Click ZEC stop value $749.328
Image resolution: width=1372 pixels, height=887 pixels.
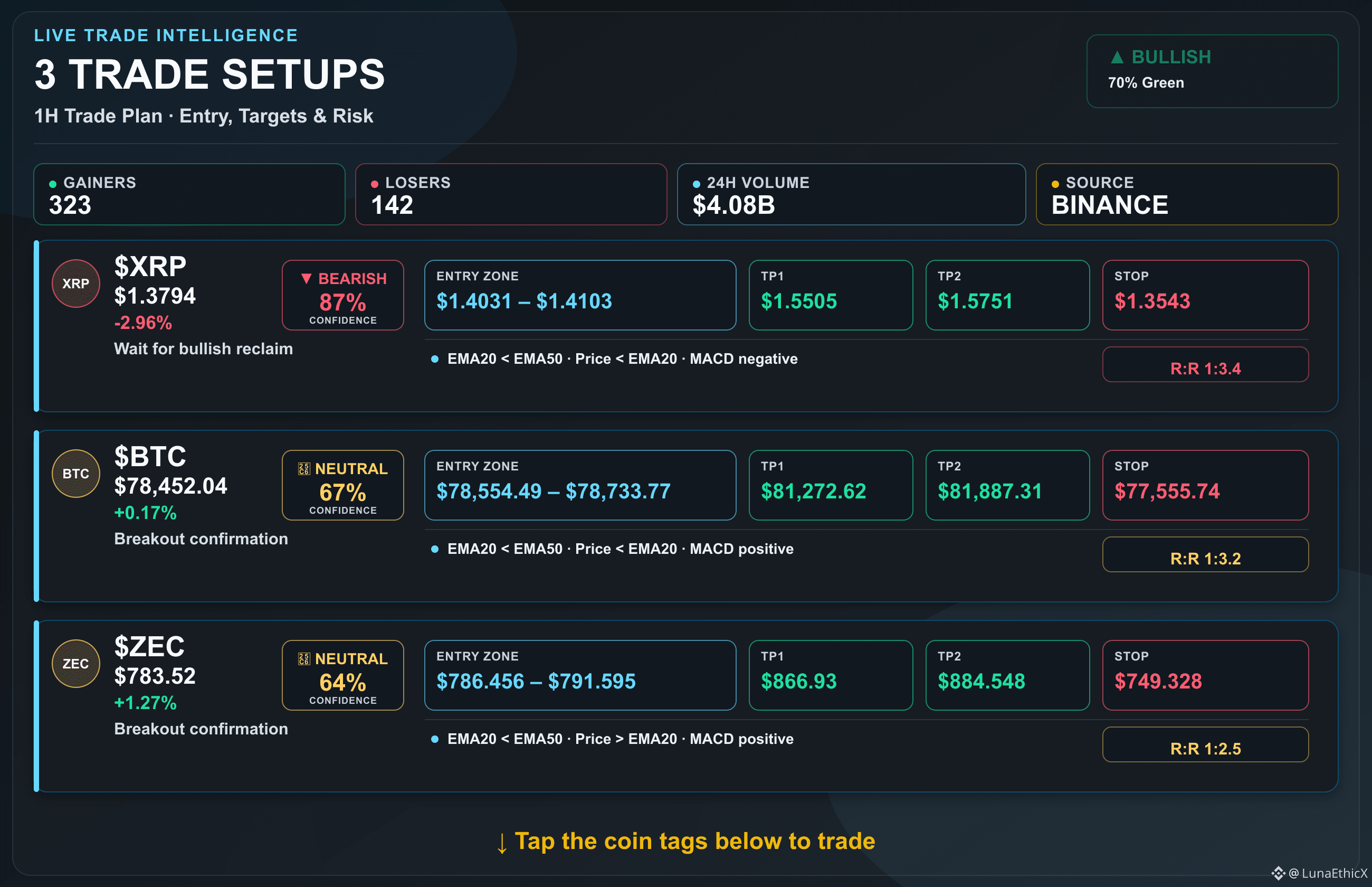pyautogui.click(x=1158, y=682)
